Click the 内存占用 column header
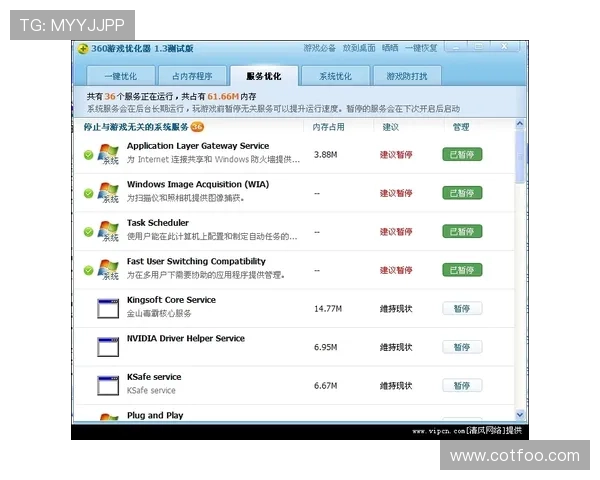 pos(328,127)
